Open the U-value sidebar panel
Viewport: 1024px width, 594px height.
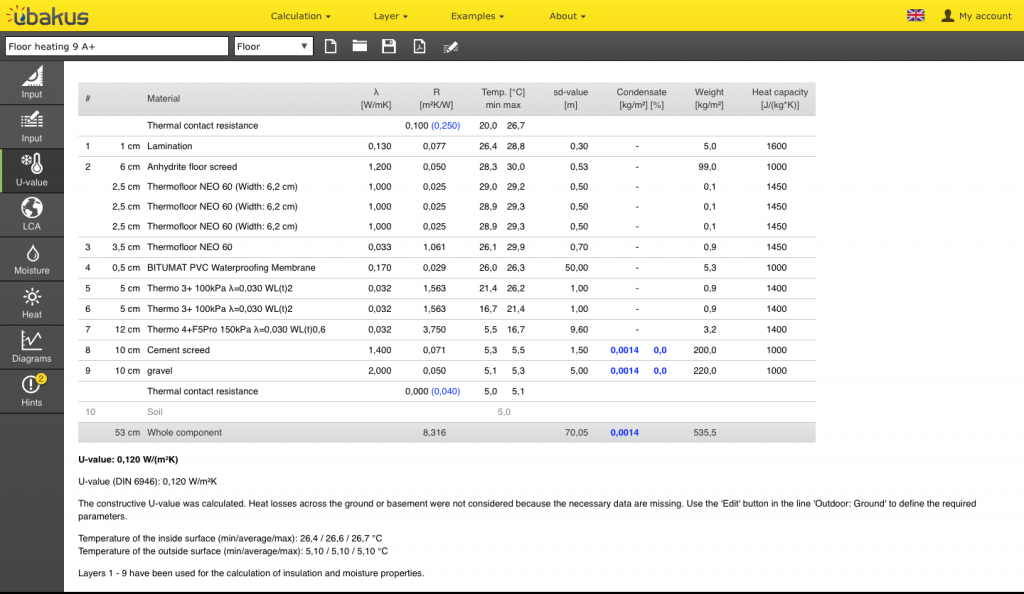pyautogui.click(x=32, y=170)
